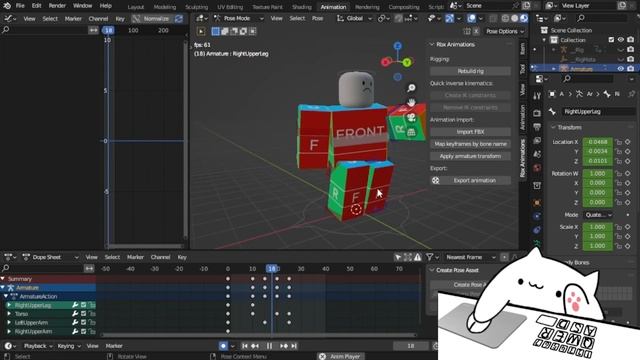Lock Location X with padlock icon
This screenshot has width=640, height=360.
tap(619, 142)
